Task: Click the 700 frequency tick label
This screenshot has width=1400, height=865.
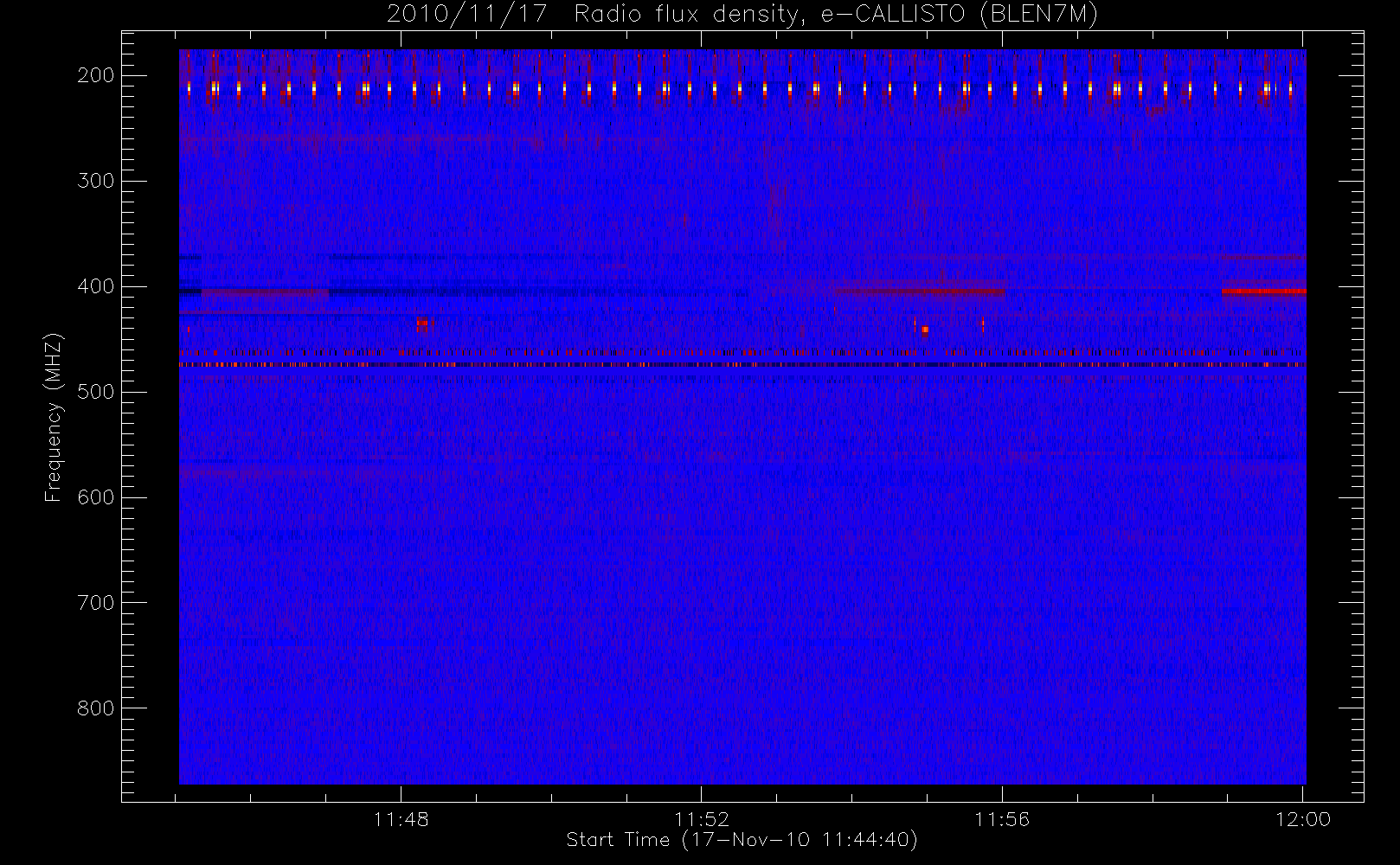Action: tap(95, 603)
